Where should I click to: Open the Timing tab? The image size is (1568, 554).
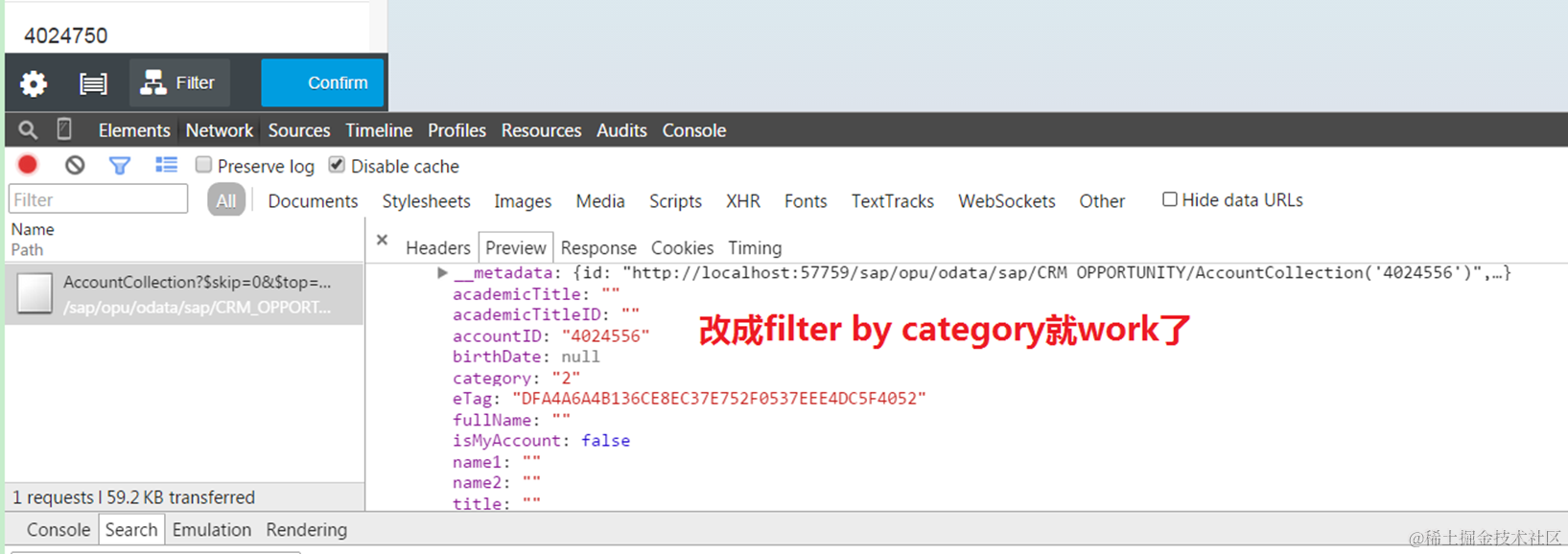[x=755, y=247]
